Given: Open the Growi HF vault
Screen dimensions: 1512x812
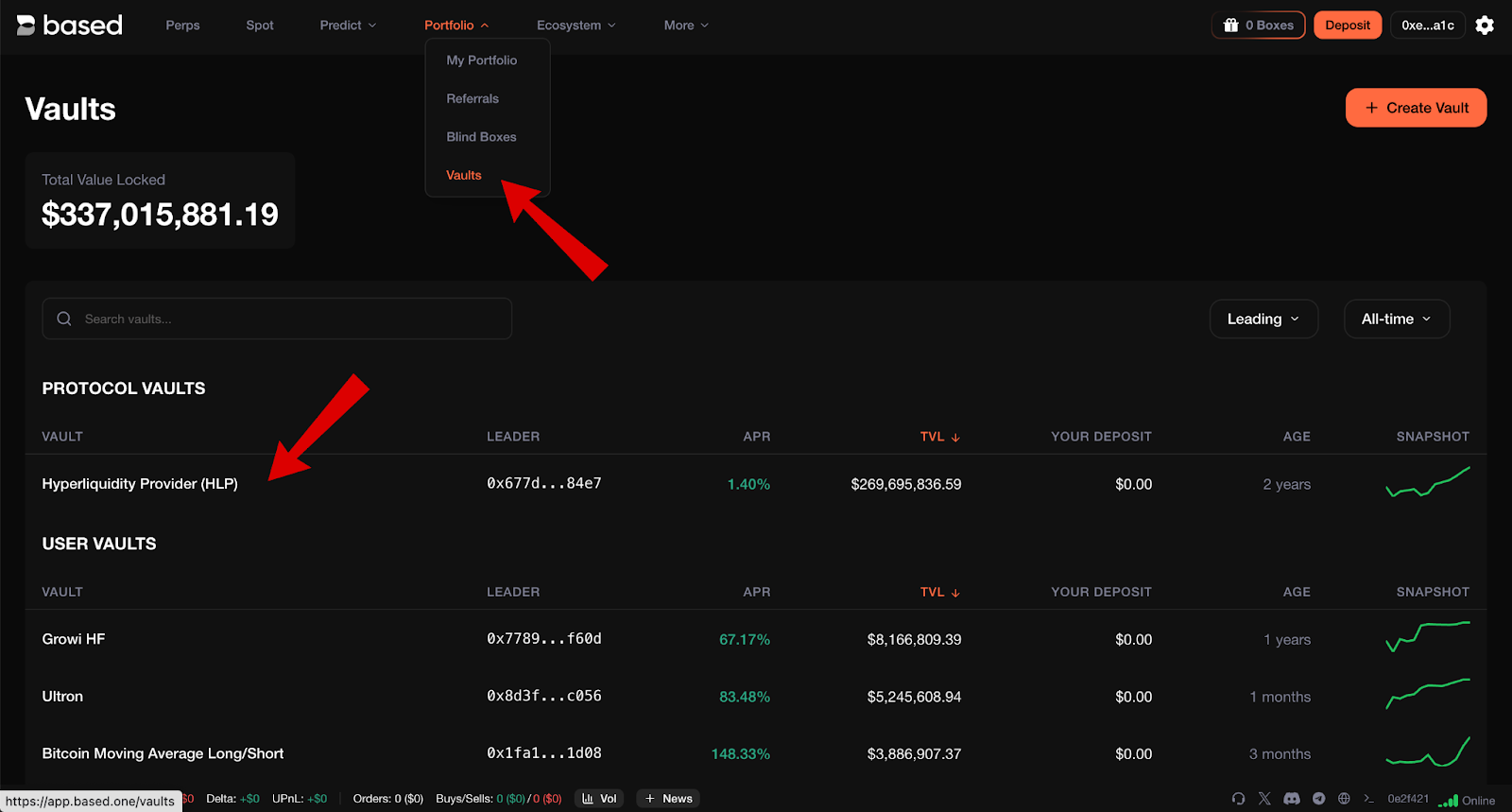Looking at the screenshot, I should [x=74, y=639].
